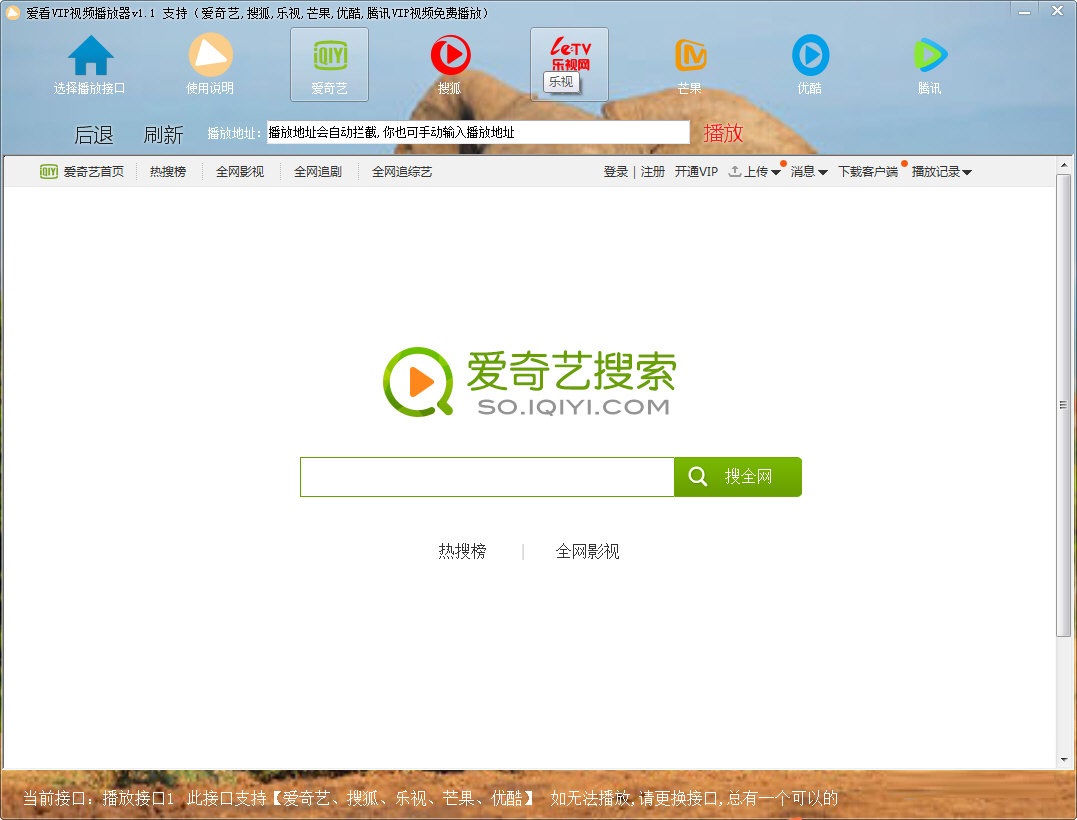Focus the iQiyi search text box

point(487,477)
